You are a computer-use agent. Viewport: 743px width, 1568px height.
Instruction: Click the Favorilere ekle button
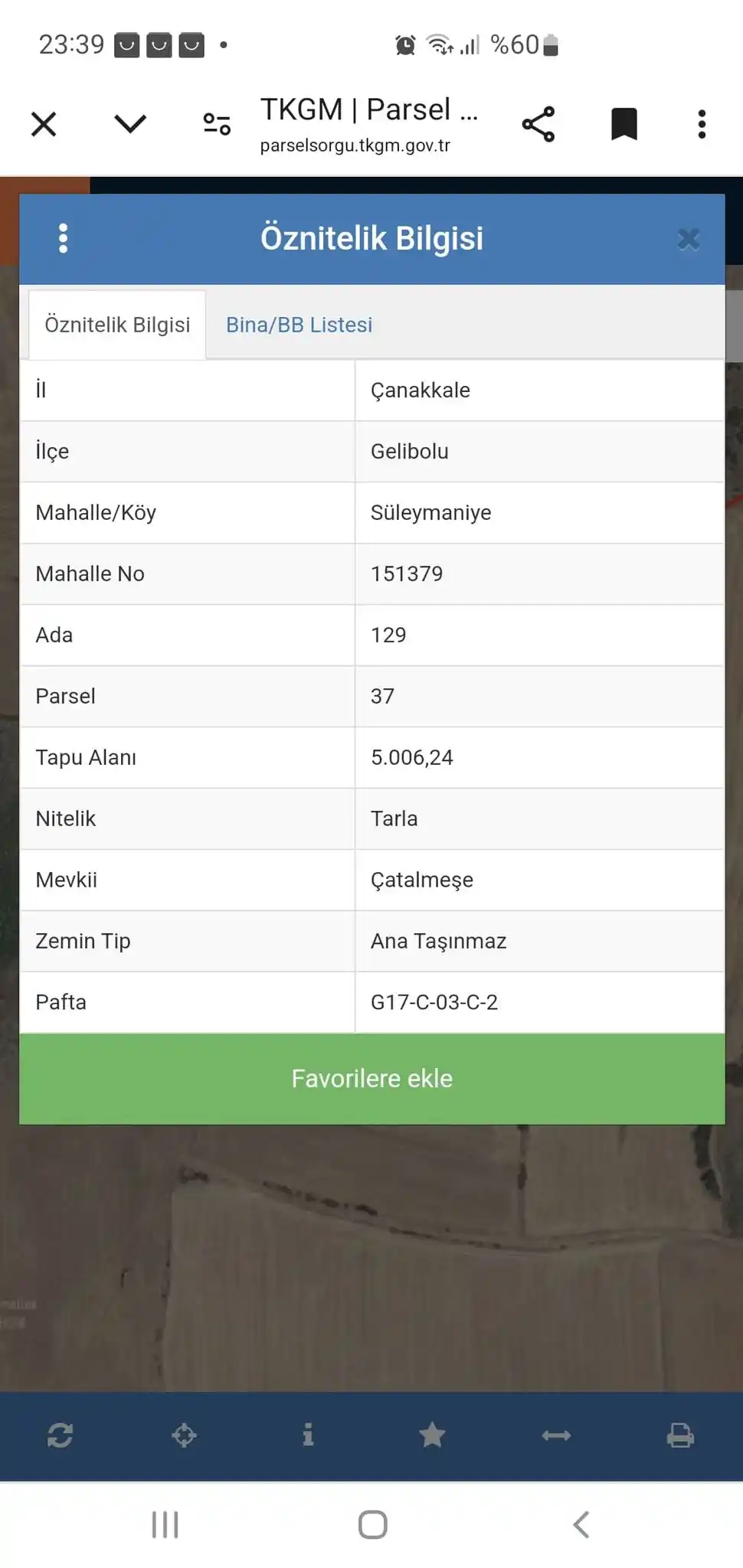click(372, 1079)
